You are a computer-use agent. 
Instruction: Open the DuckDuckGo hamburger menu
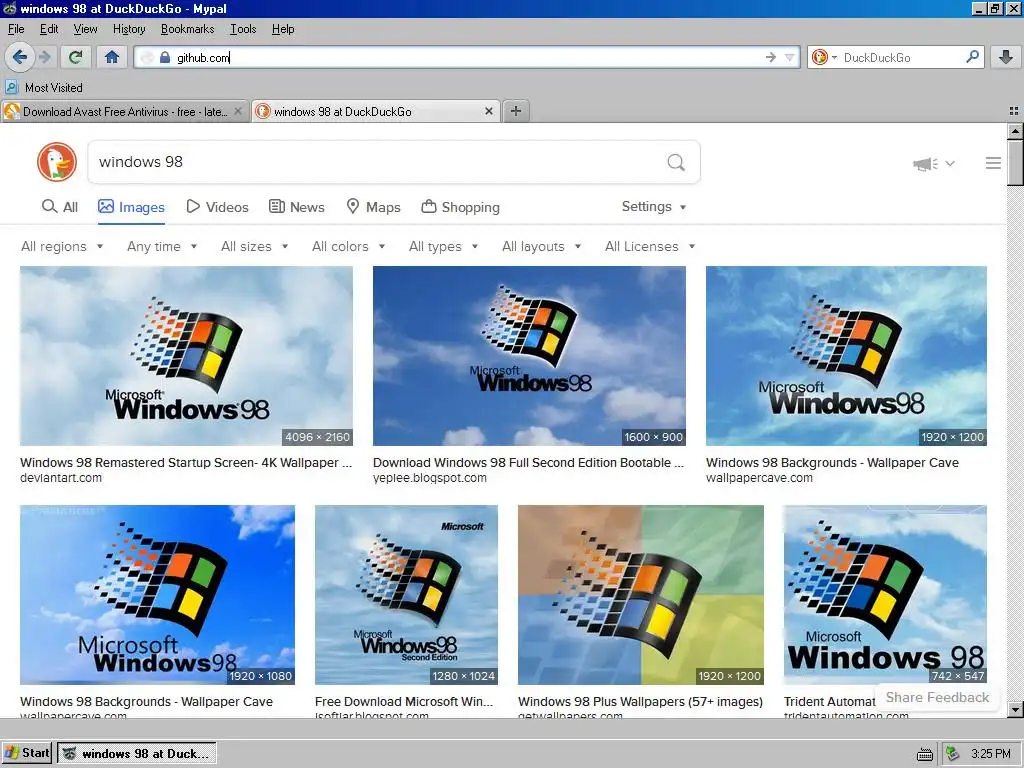[993, 163]
